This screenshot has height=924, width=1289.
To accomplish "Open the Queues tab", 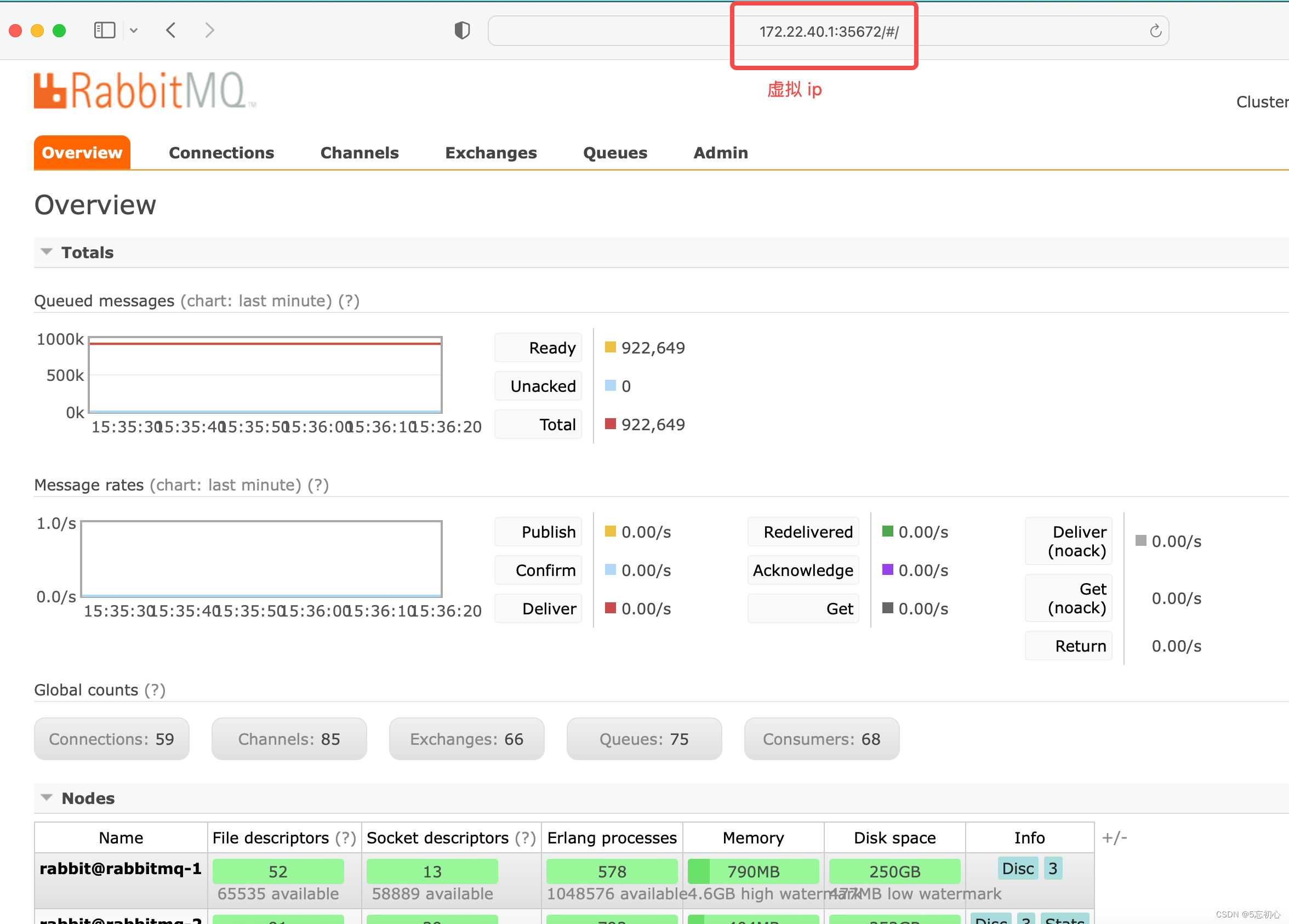I will pos(615,153).
